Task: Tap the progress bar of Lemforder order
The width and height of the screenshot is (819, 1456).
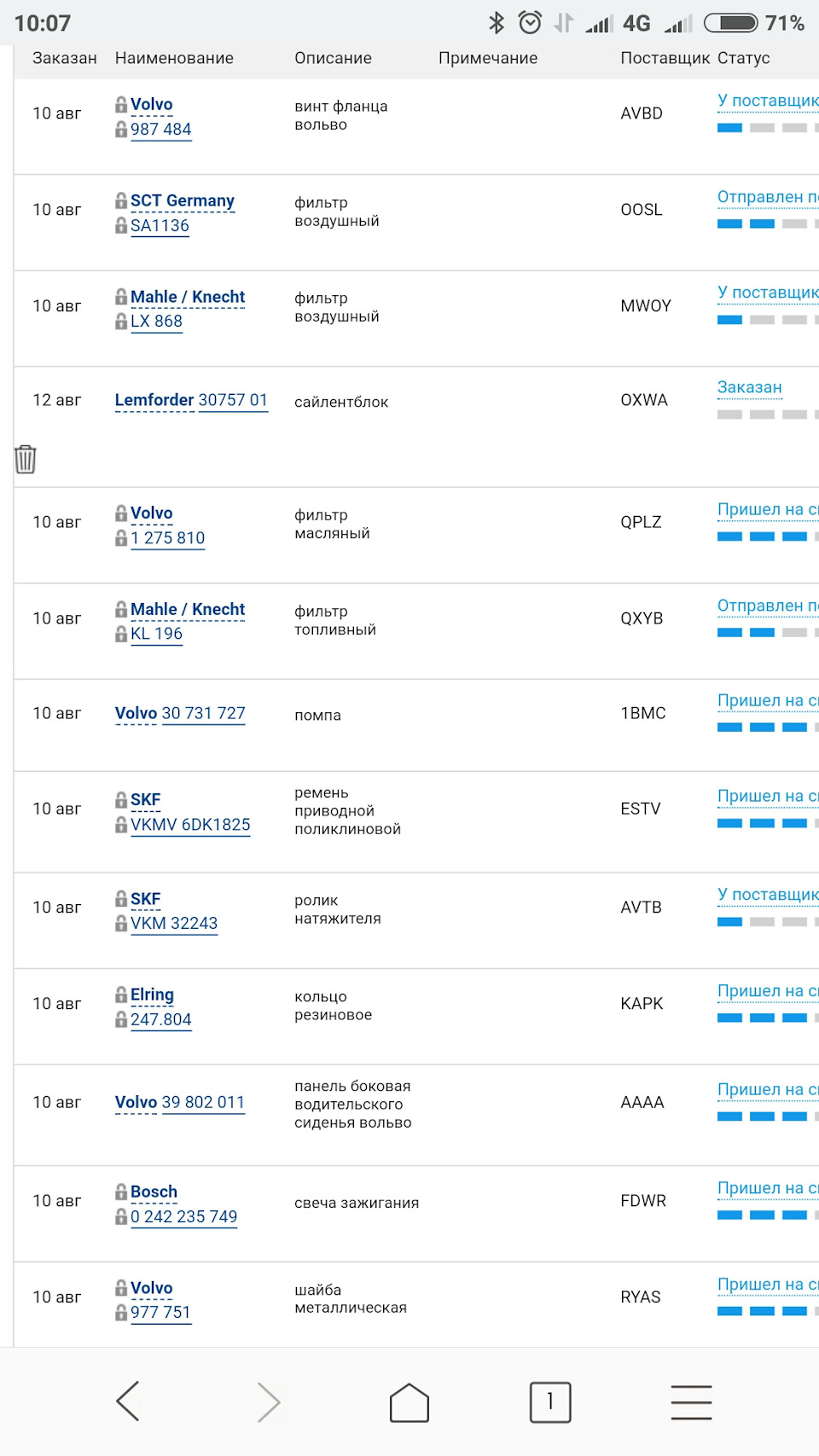Action: (762, 415)
